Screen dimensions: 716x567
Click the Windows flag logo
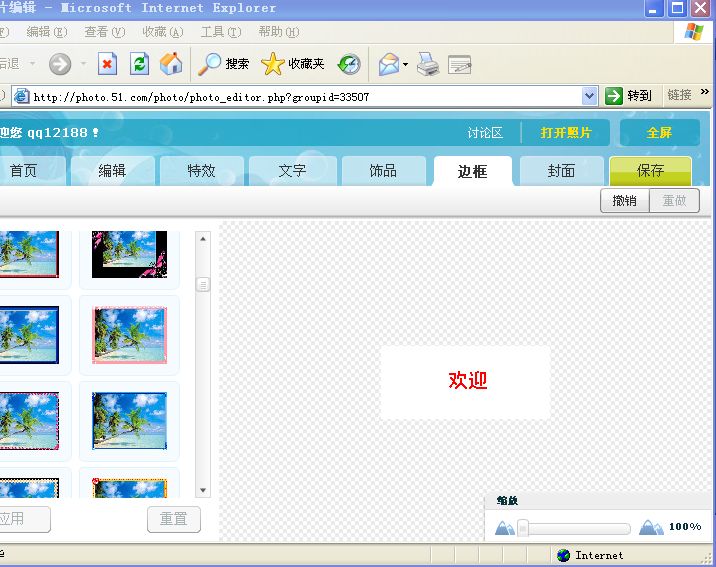point(694,32)
